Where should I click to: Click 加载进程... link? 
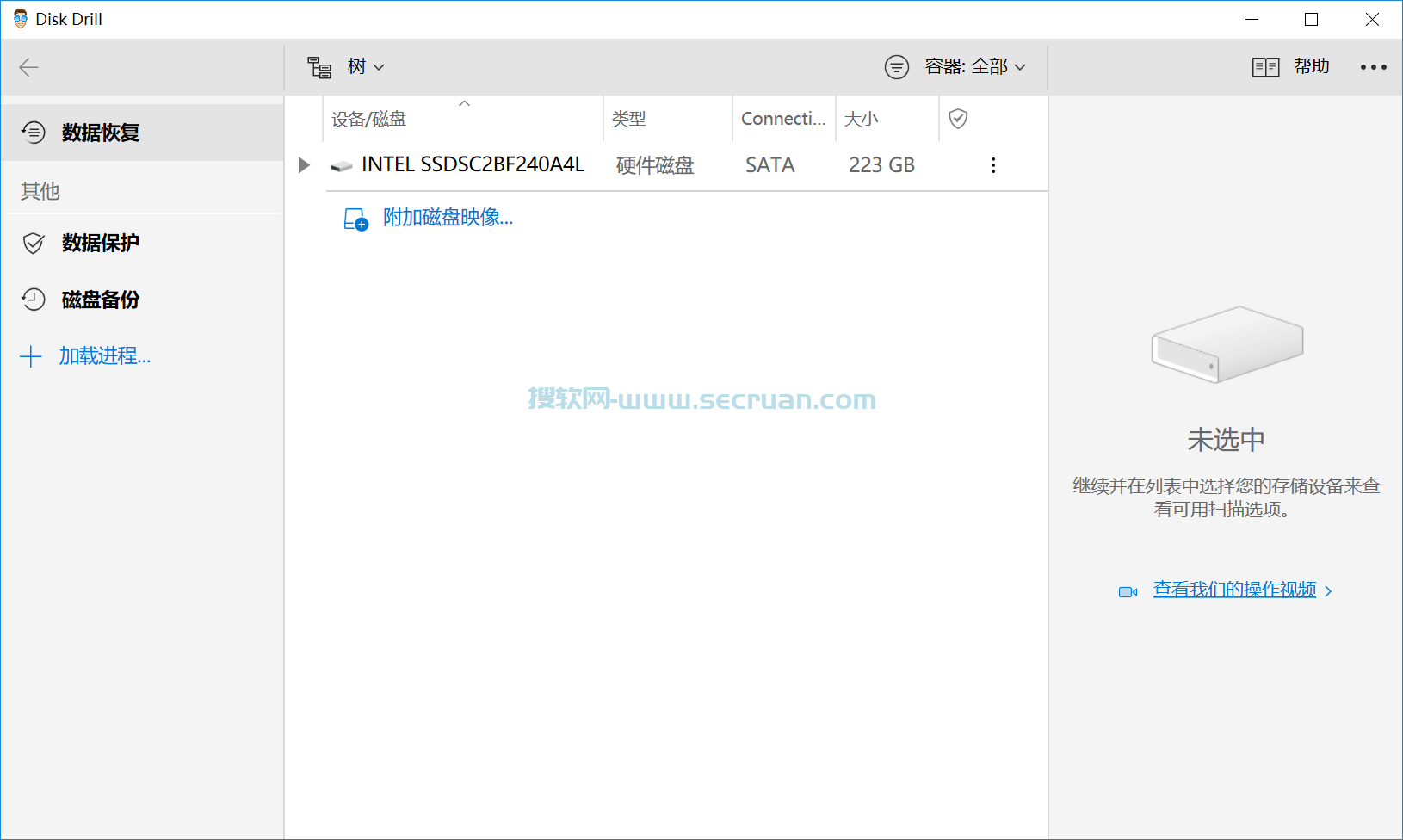click(105, 356)
